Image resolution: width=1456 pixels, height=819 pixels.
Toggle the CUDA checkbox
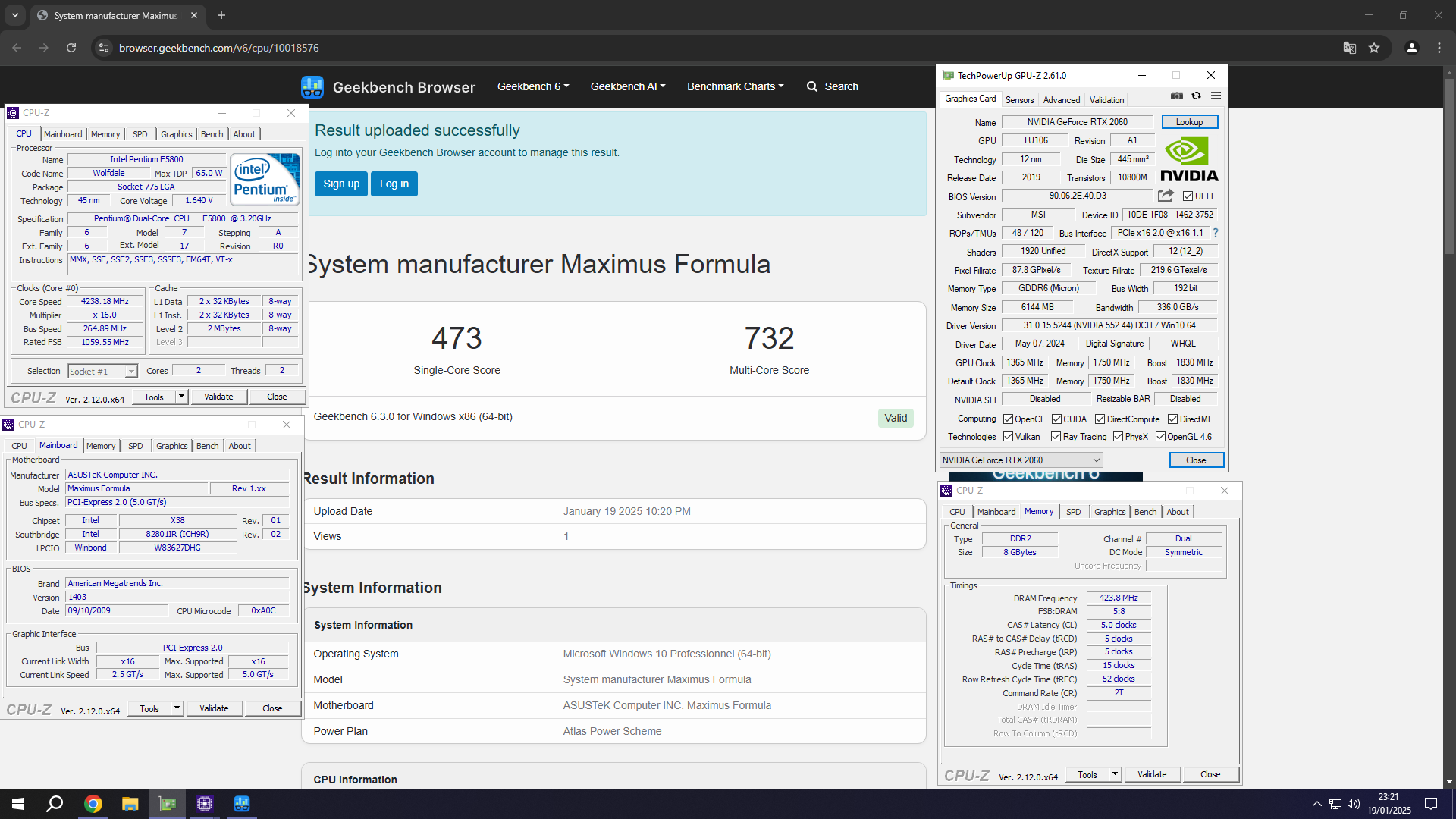[x=1056, y=419]
